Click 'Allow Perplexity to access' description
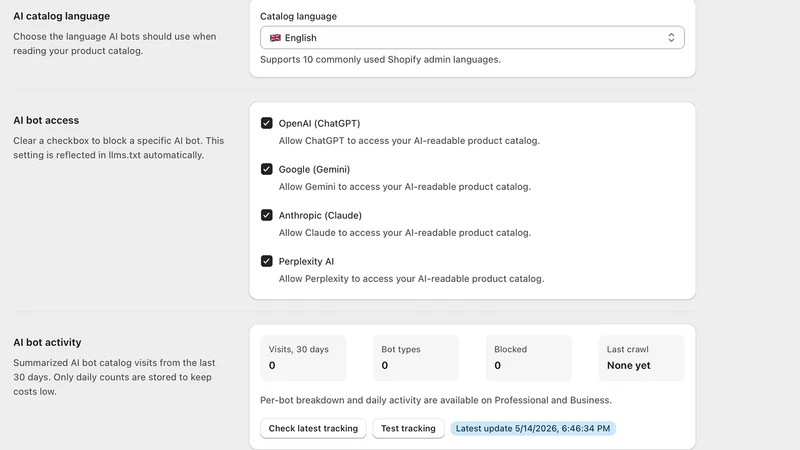The height and width of the screenshot is (450, 800). point(411,279)
